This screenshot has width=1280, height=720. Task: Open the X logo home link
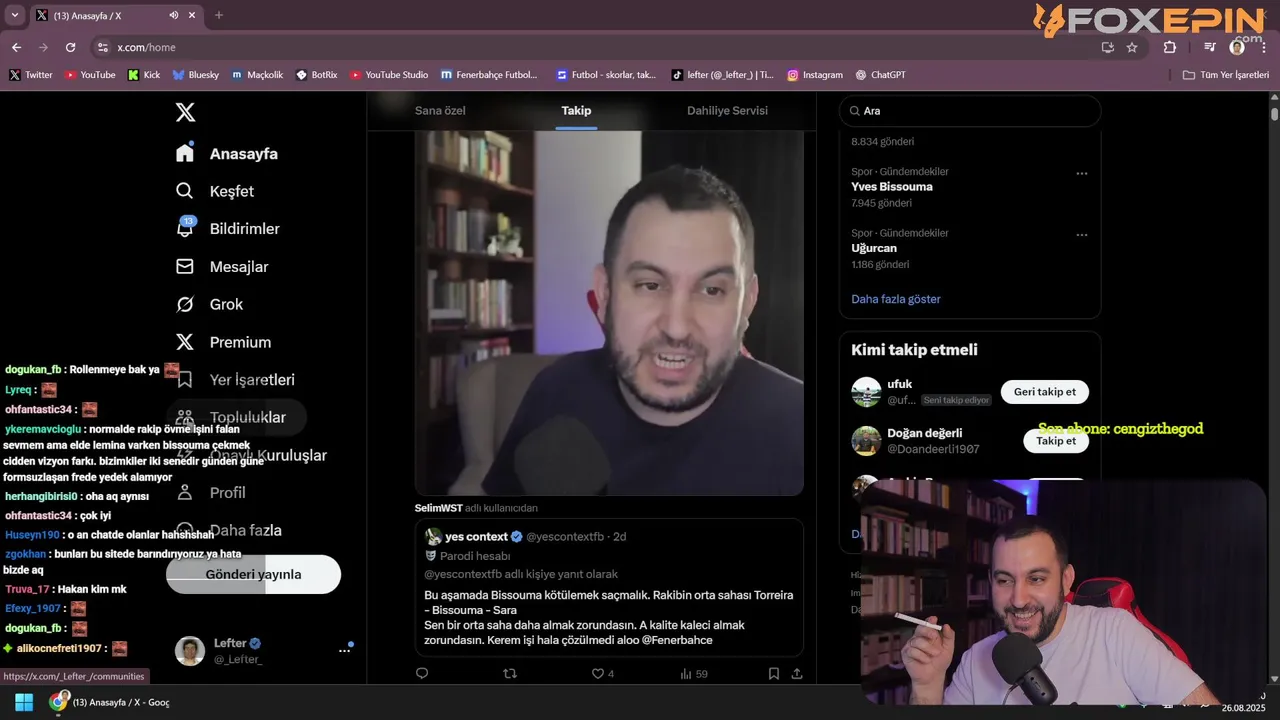185,112
